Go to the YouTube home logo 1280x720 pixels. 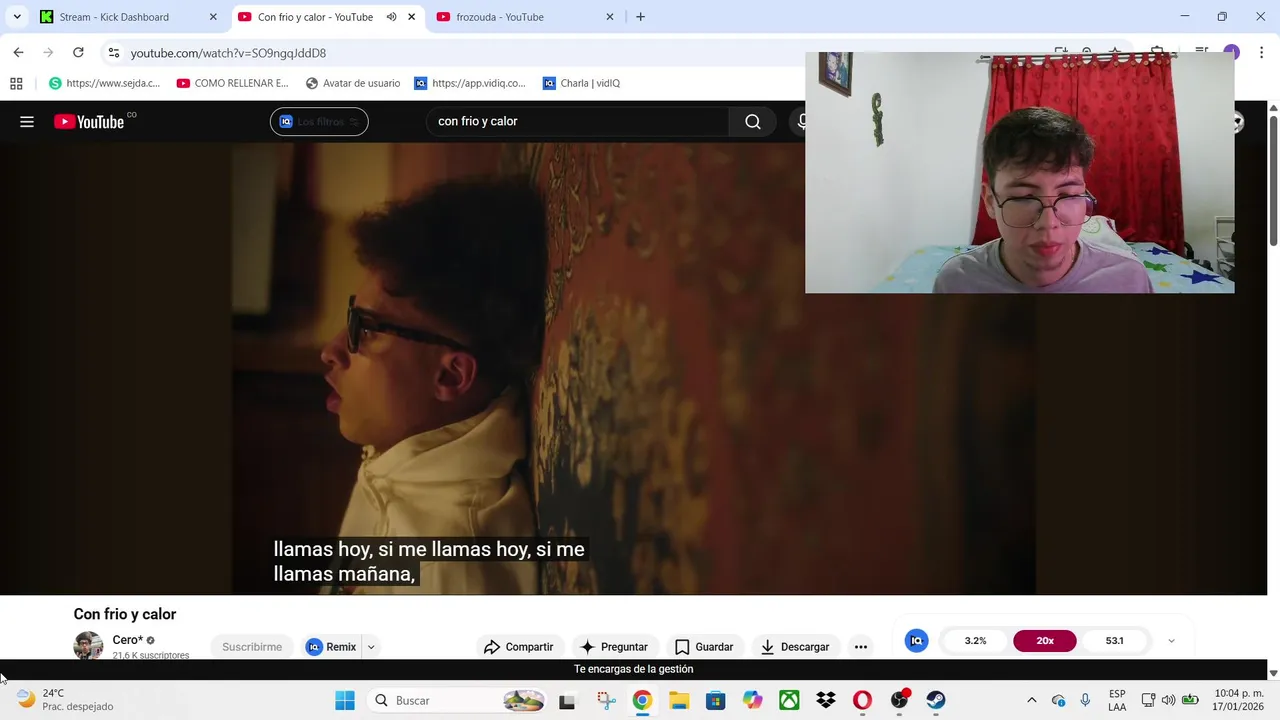point(90,122)
